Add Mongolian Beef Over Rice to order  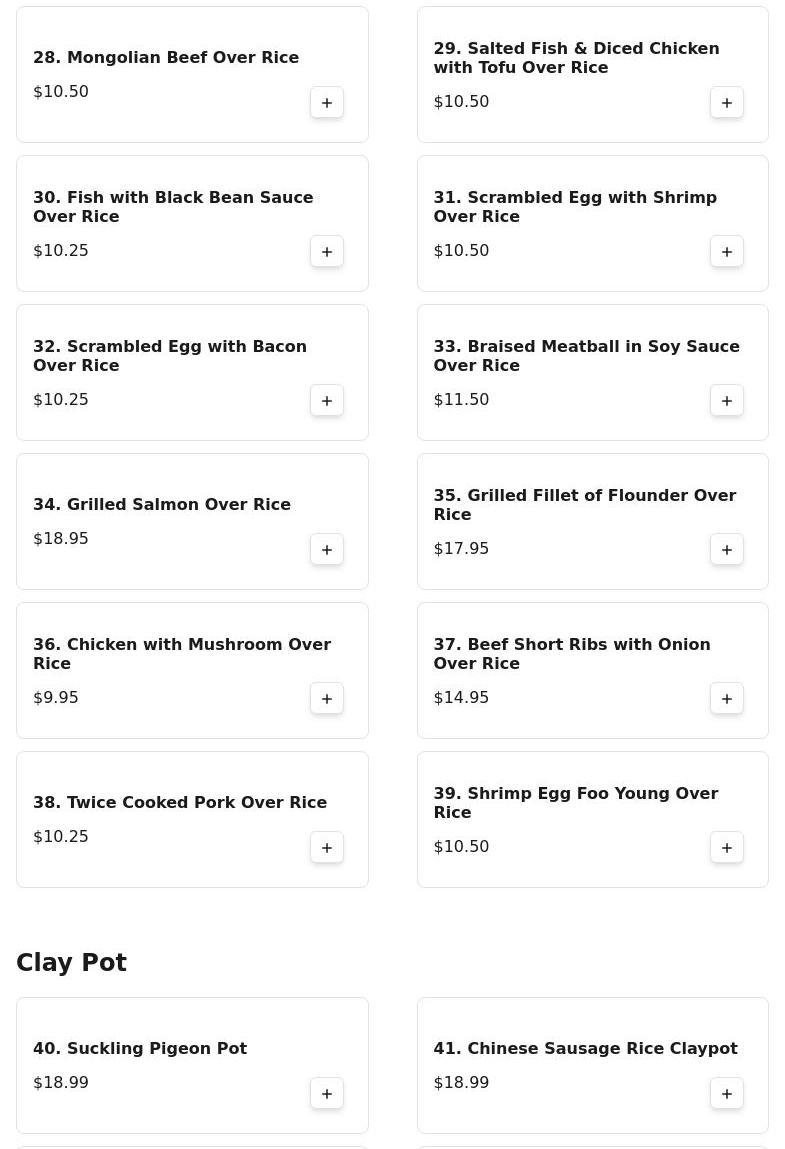327,103
